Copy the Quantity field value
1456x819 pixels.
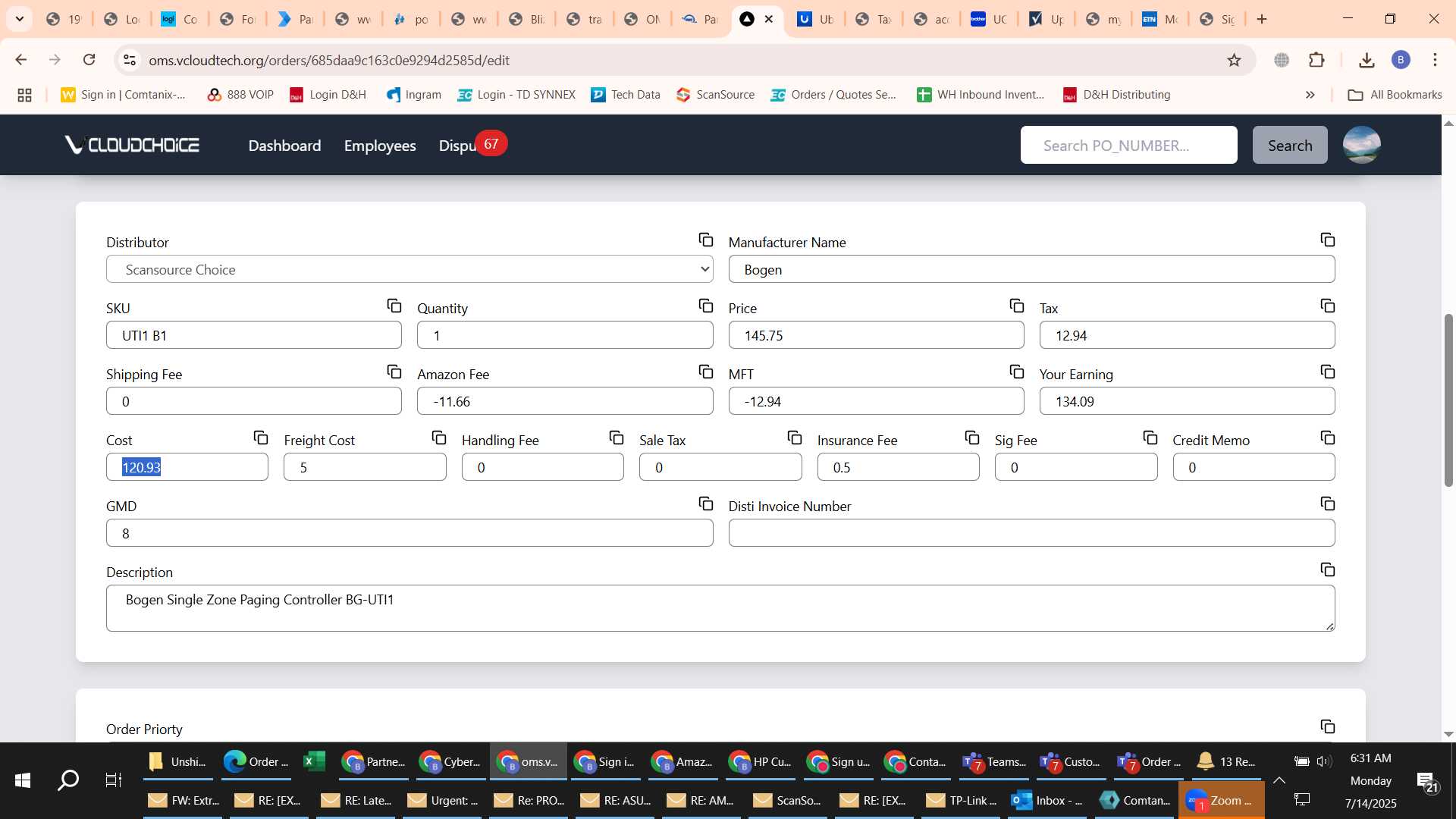click(x=706, y=306)
